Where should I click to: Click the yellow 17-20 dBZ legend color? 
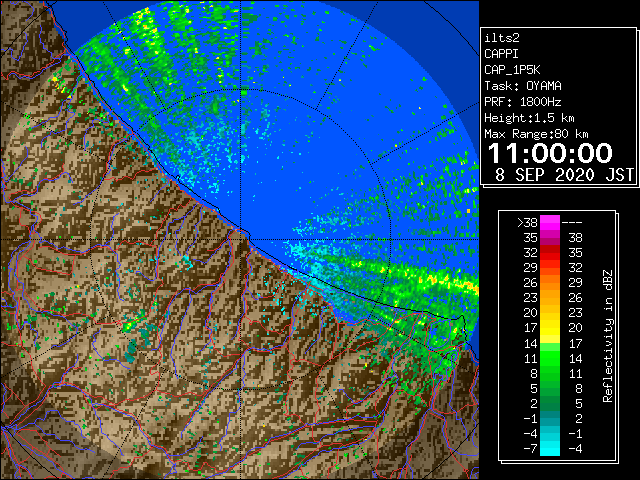point(550,328)
